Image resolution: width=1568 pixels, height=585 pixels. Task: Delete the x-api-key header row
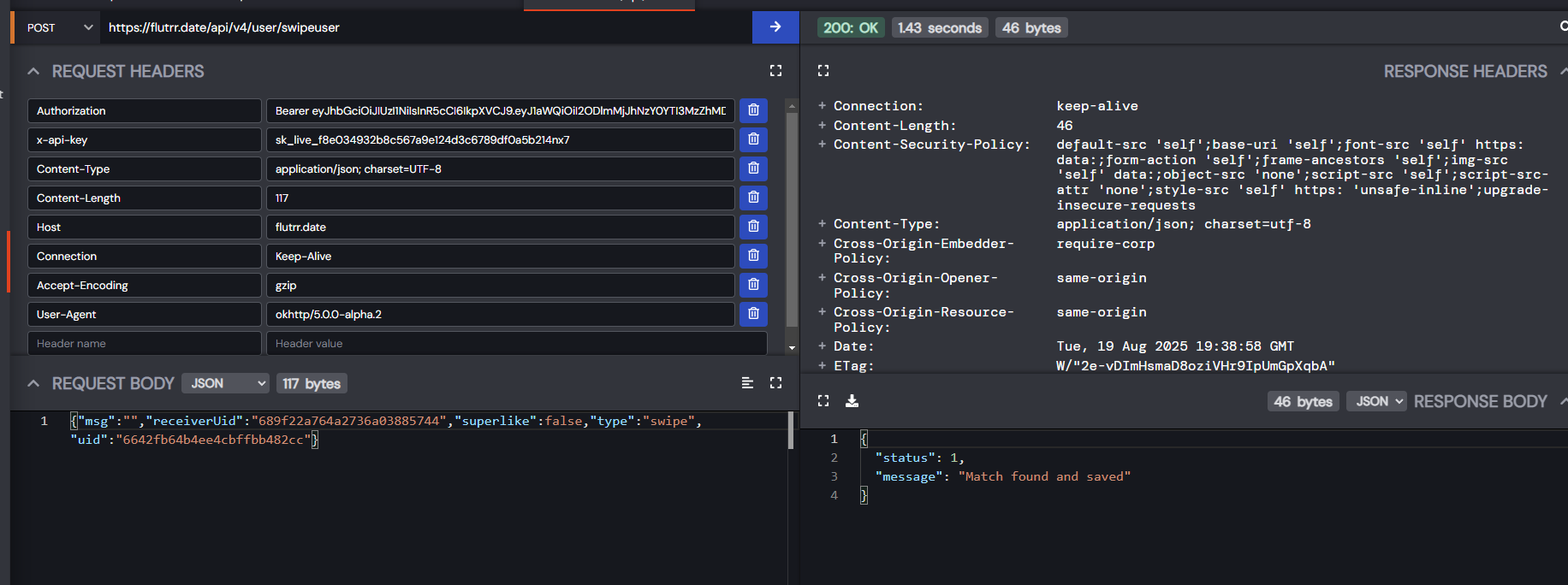click(753, 139)
